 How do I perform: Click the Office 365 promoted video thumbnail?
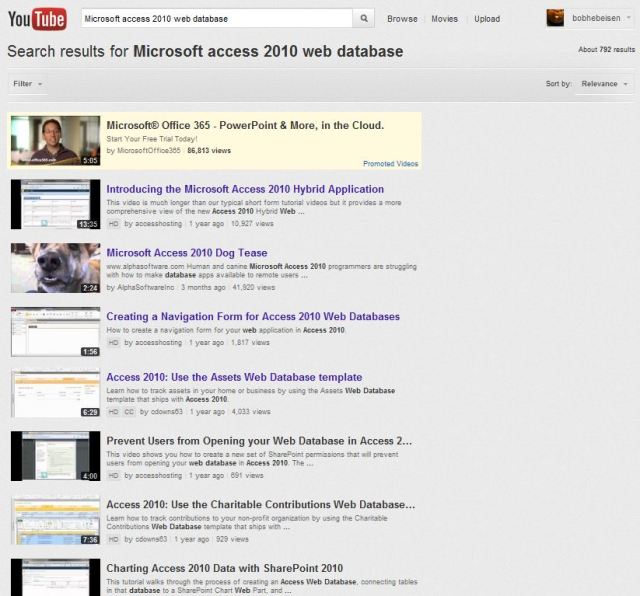[x=56, y=140]
